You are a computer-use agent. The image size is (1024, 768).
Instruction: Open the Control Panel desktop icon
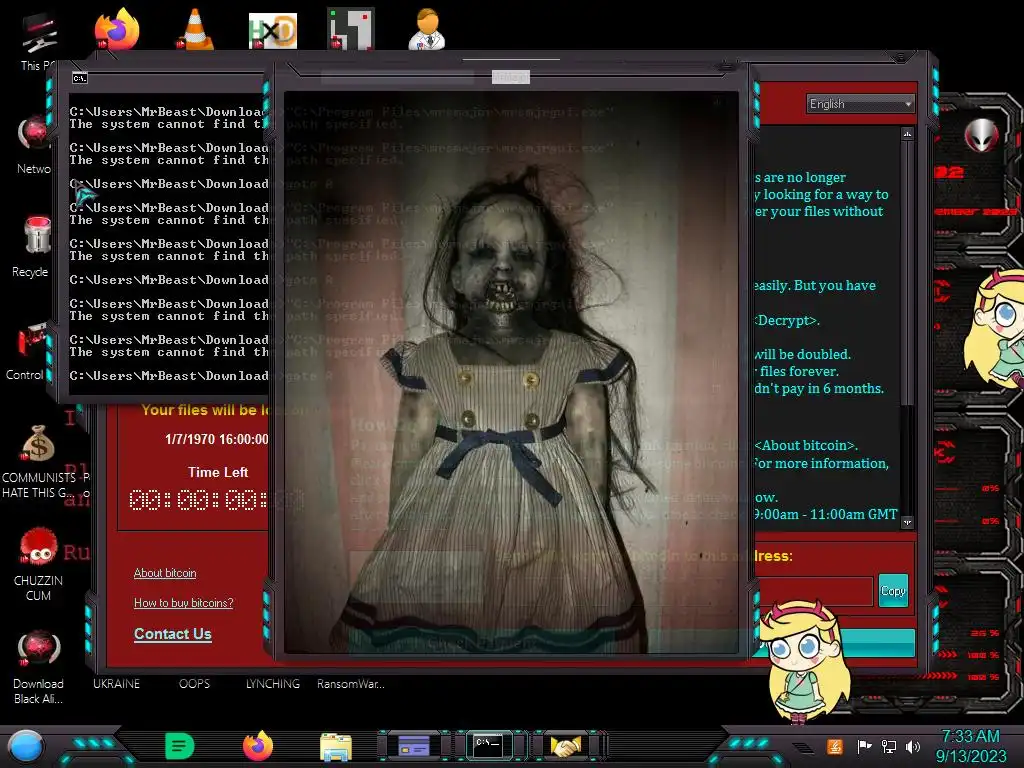tap(33, 341)
